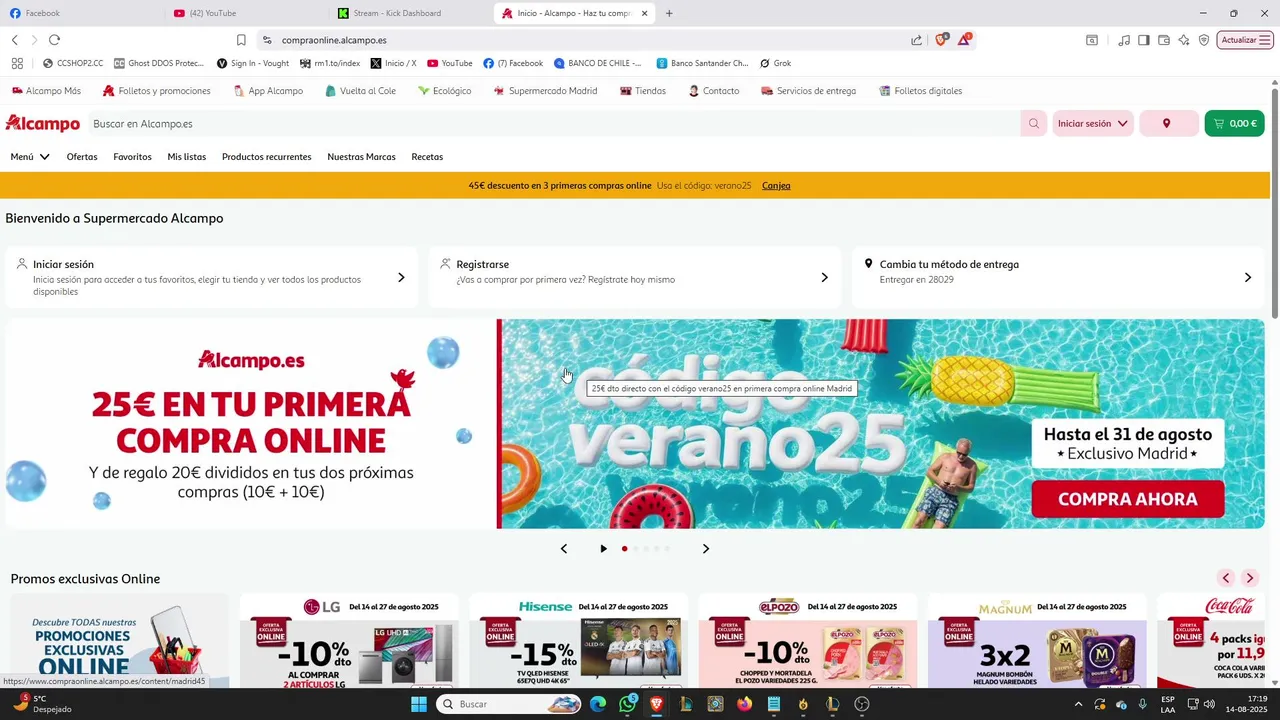The image size is (1280, 720).
Task: Open Servicios de entrega link
Action: [x=808, y=91]
